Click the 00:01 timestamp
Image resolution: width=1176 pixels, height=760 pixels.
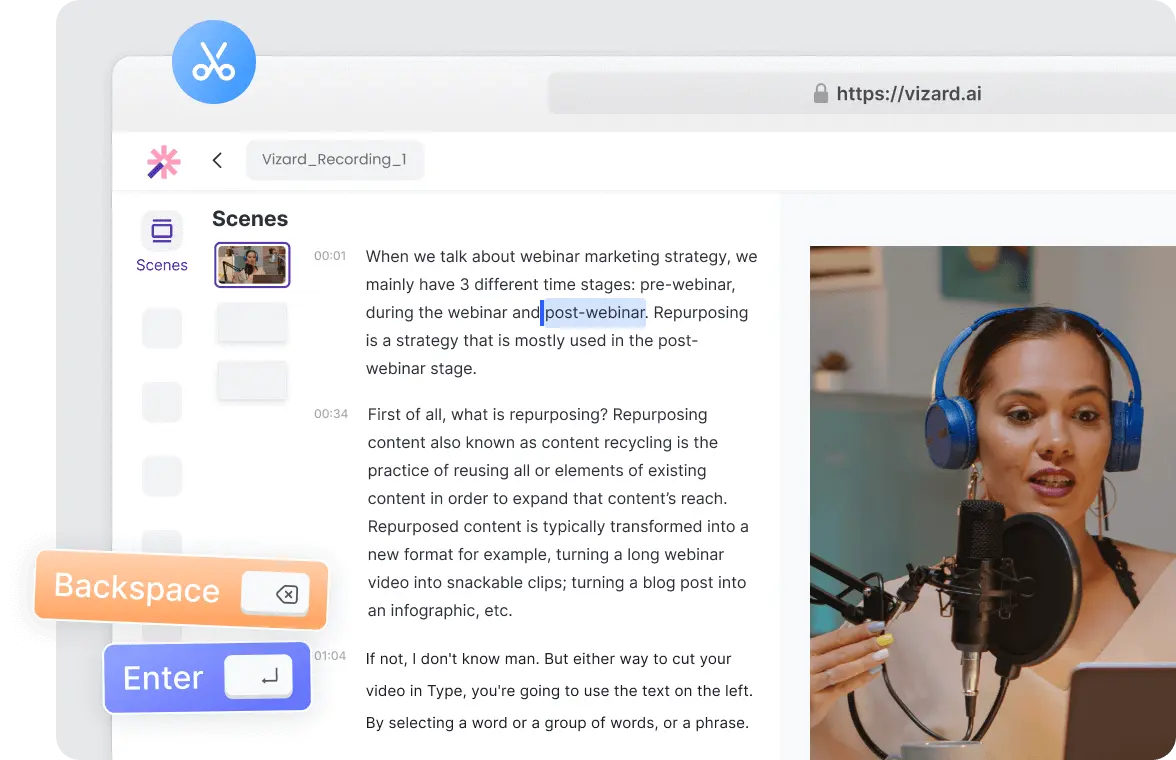tap(330, 256)
